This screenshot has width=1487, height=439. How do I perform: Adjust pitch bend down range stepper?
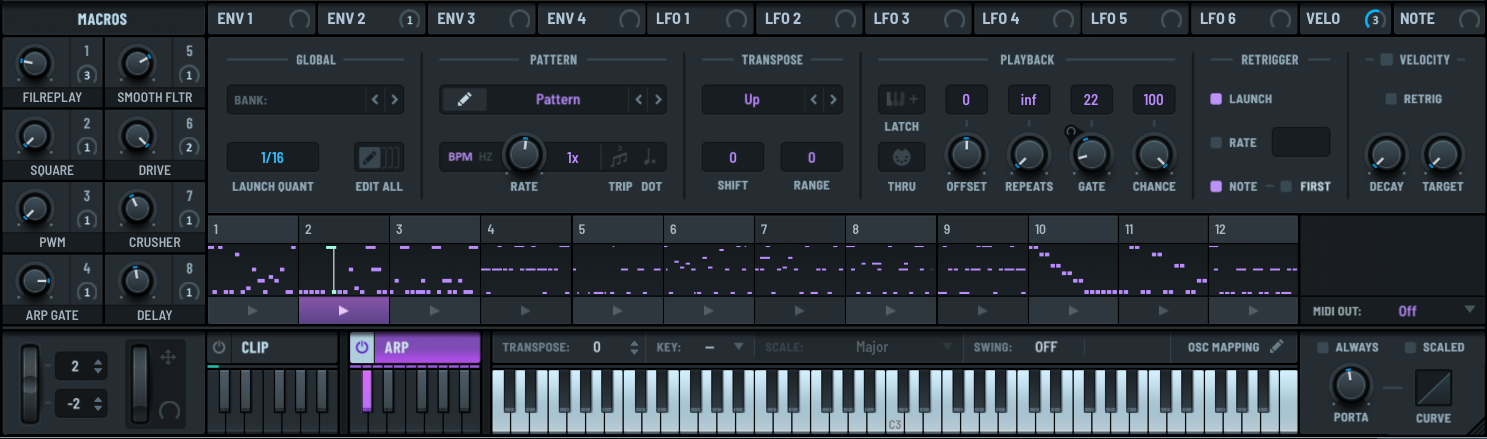click(98, 404)
